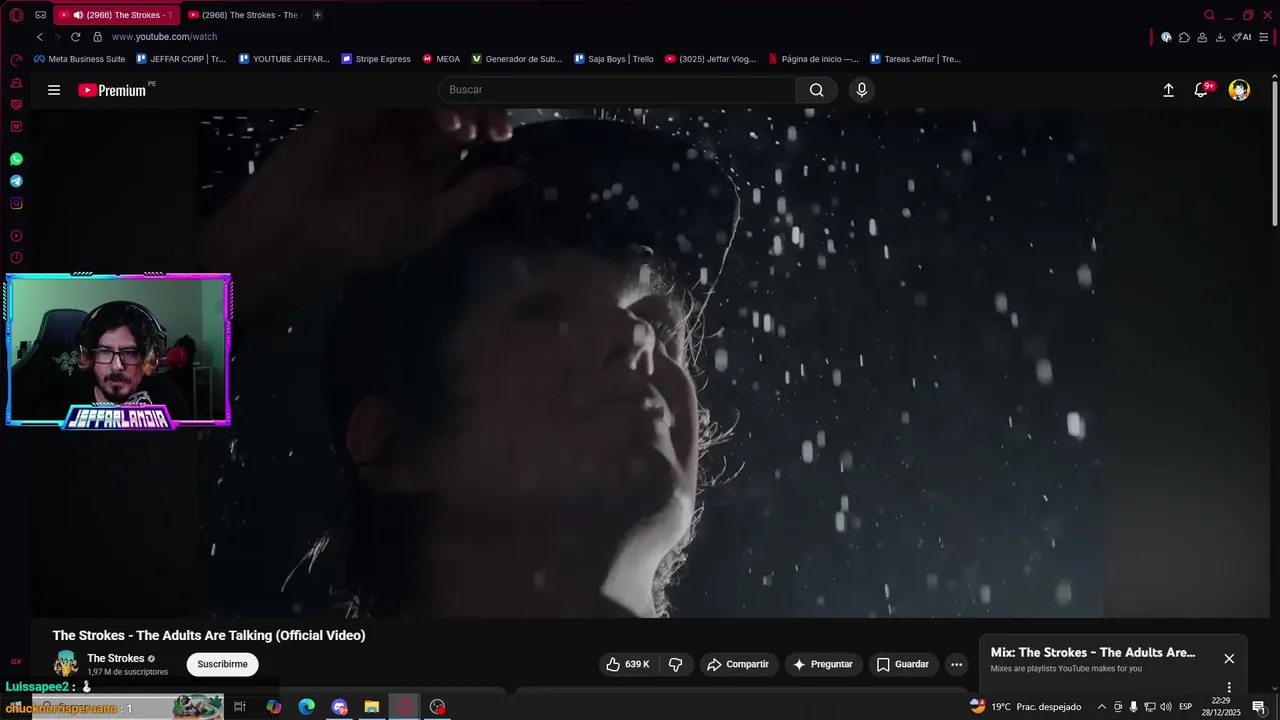Viewport: 1280px width, 720px height.
Task: Open the YouTube hamburger guide menu
Action: coord(54,90)
